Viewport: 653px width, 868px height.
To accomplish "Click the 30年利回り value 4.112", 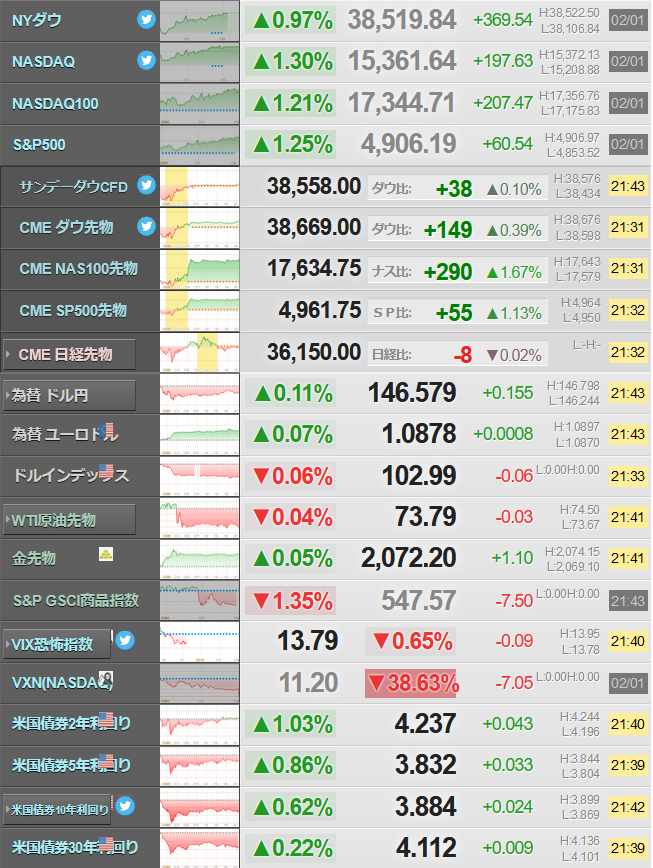I will (x=426, y=848).
